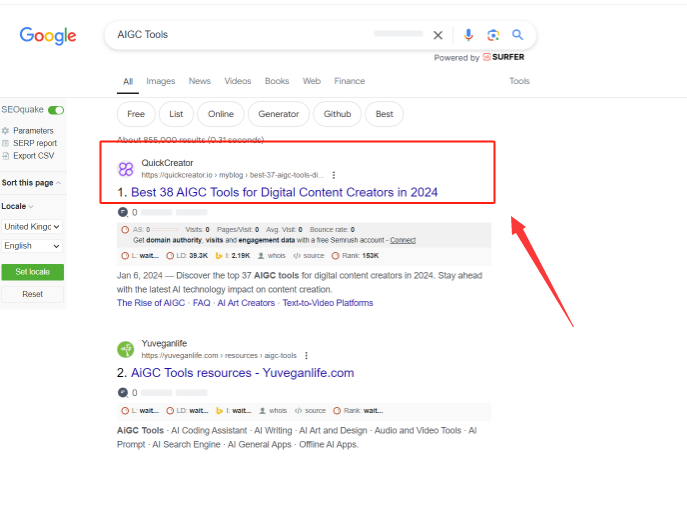687x505 pixels.
Task: Switch to the Images tab
Action: point(161,81)
